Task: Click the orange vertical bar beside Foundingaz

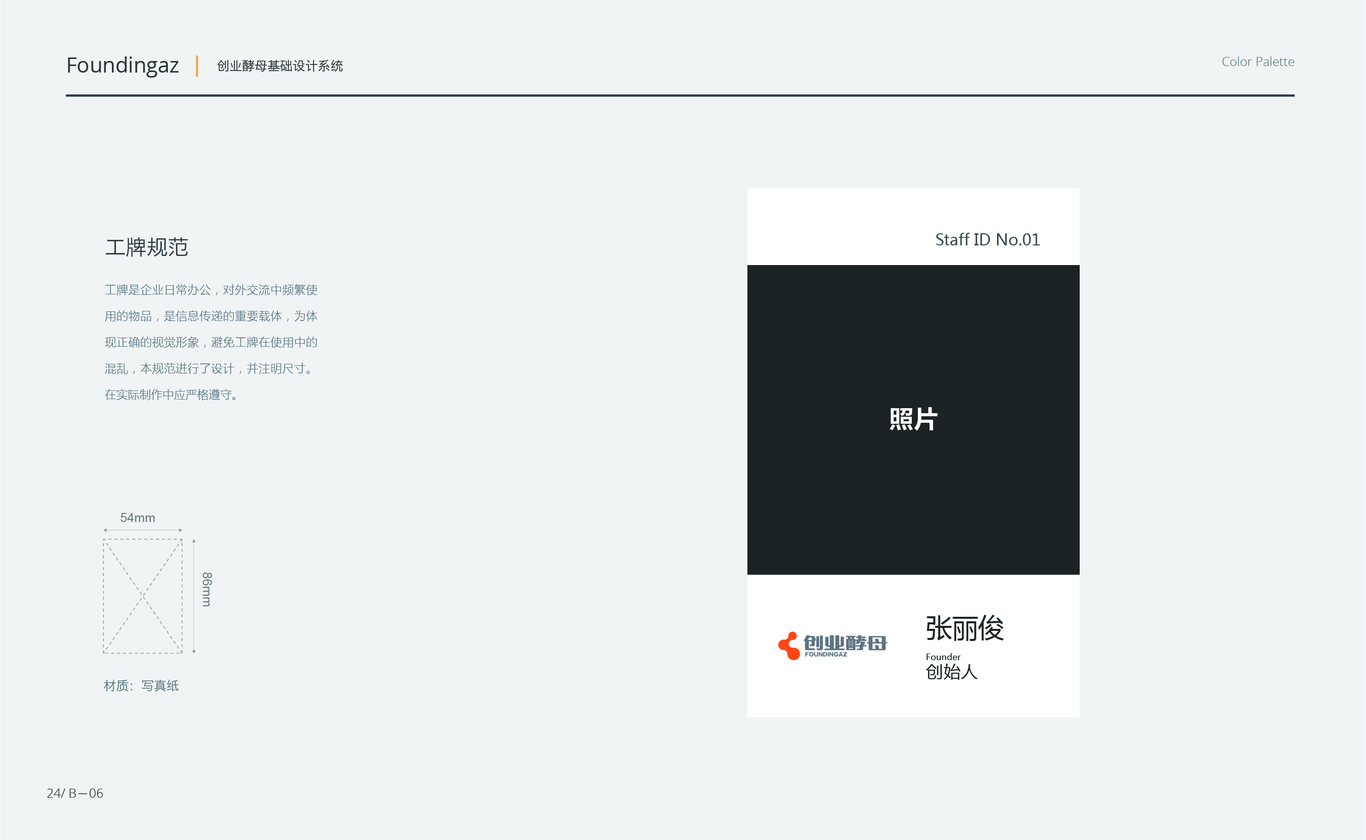Action: pos(197,66)
